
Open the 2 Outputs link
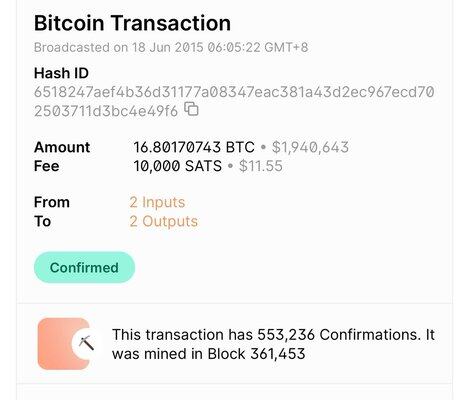tap(164, 221)
